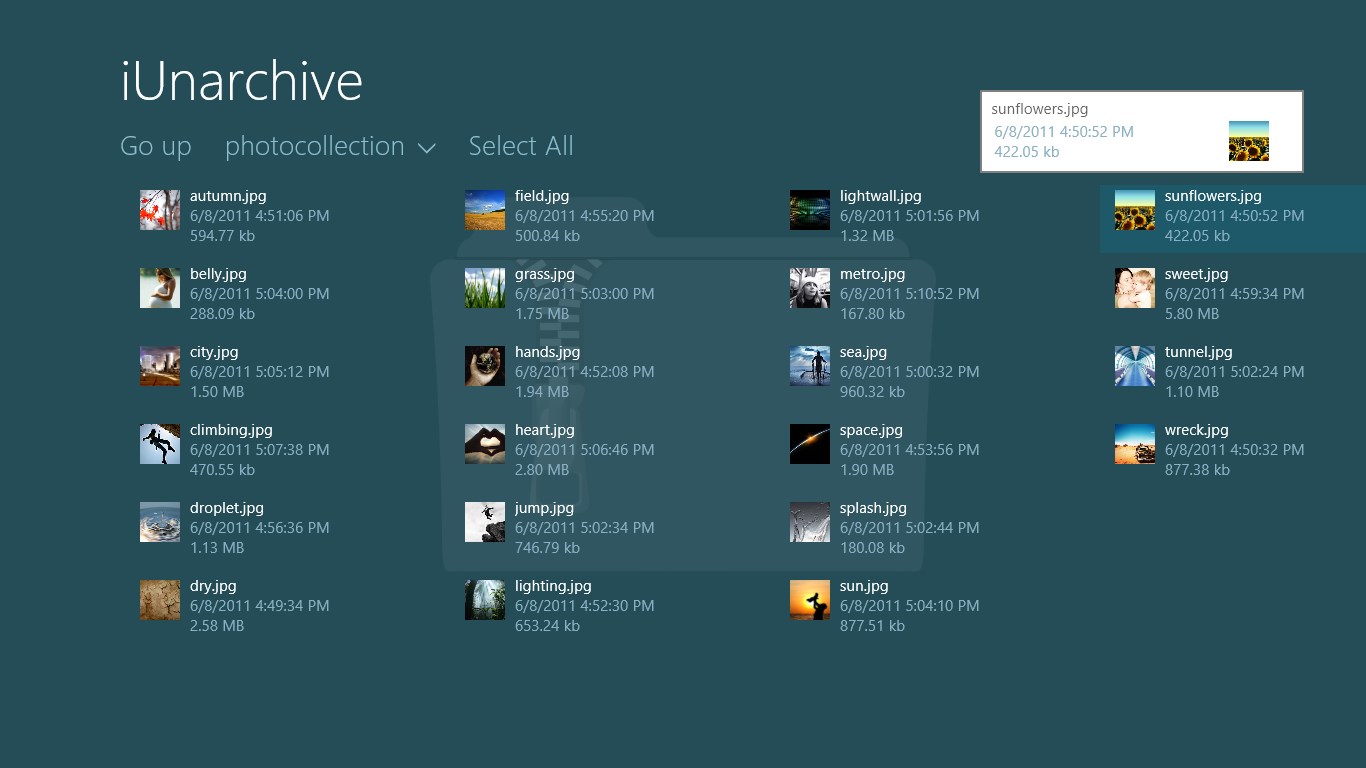The image size is (1366, 768).
Task: Select the climbing.jpg file name
Action: (231, 430)
